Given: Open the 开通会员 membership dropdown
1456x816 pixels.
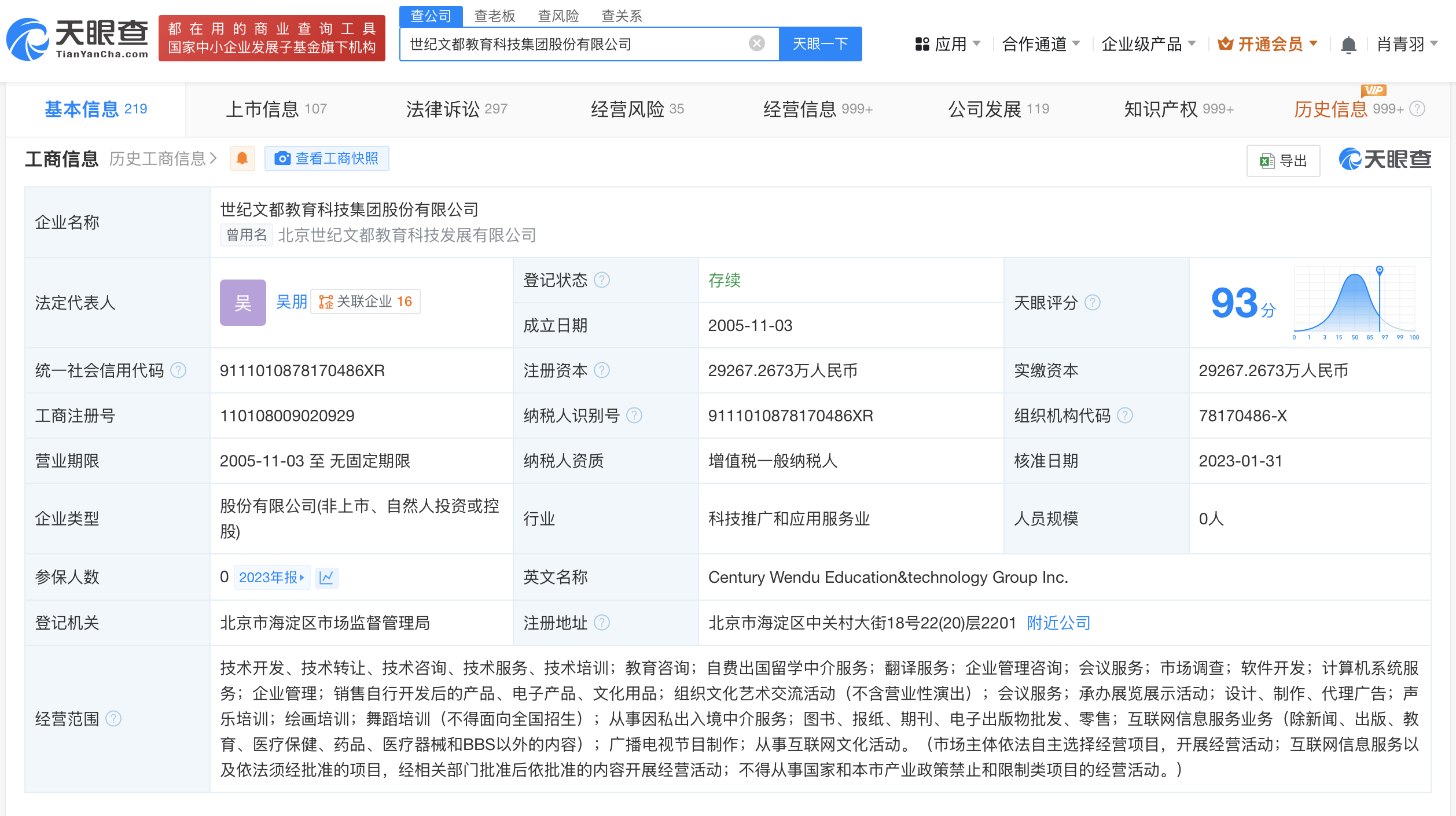Looking at the screenshot, I should tap(1267, 44).
